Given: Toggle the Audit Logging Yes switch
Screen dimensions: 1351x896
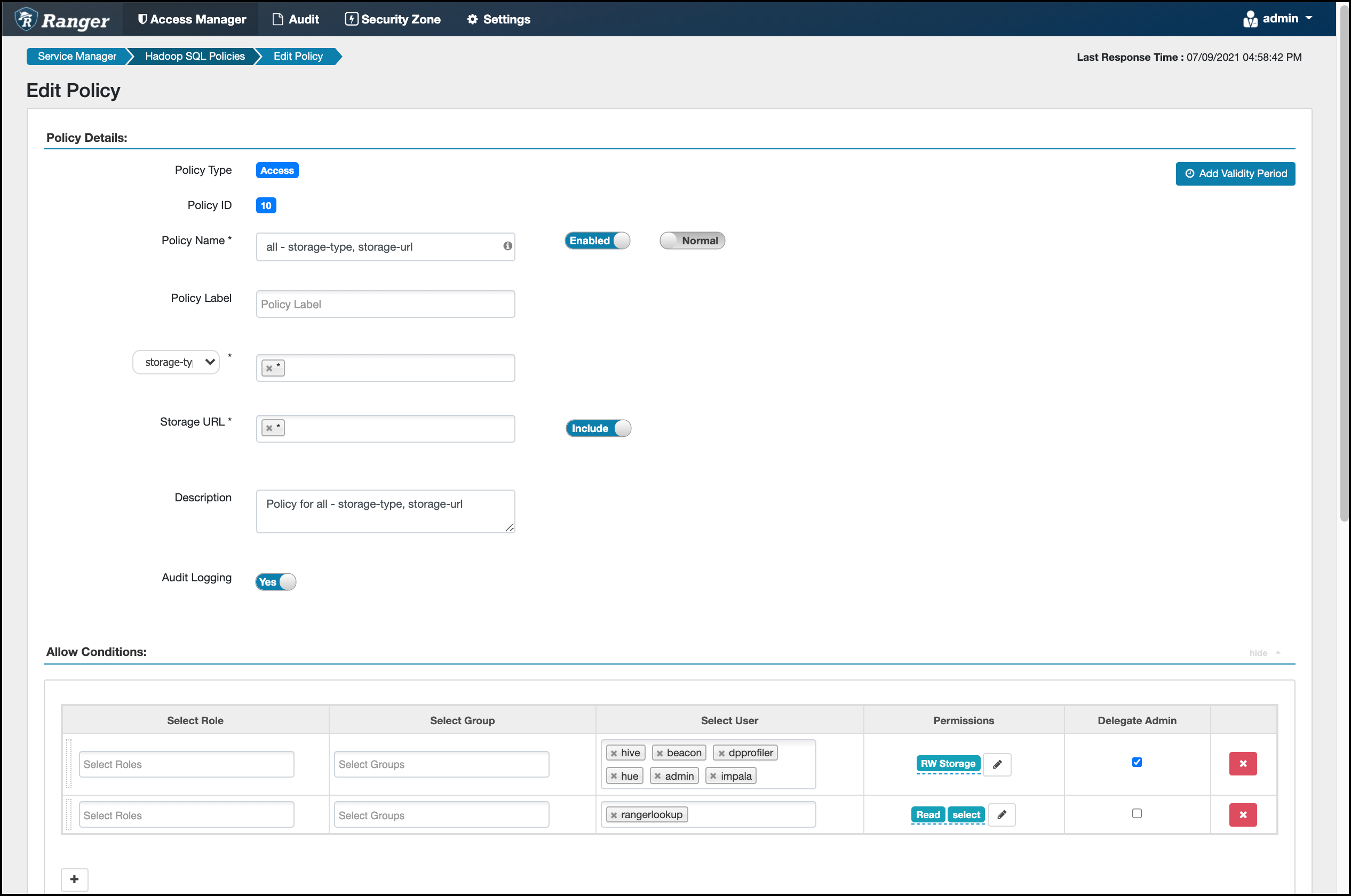Looking at the screenshot, I should click(x=275, y=581).
